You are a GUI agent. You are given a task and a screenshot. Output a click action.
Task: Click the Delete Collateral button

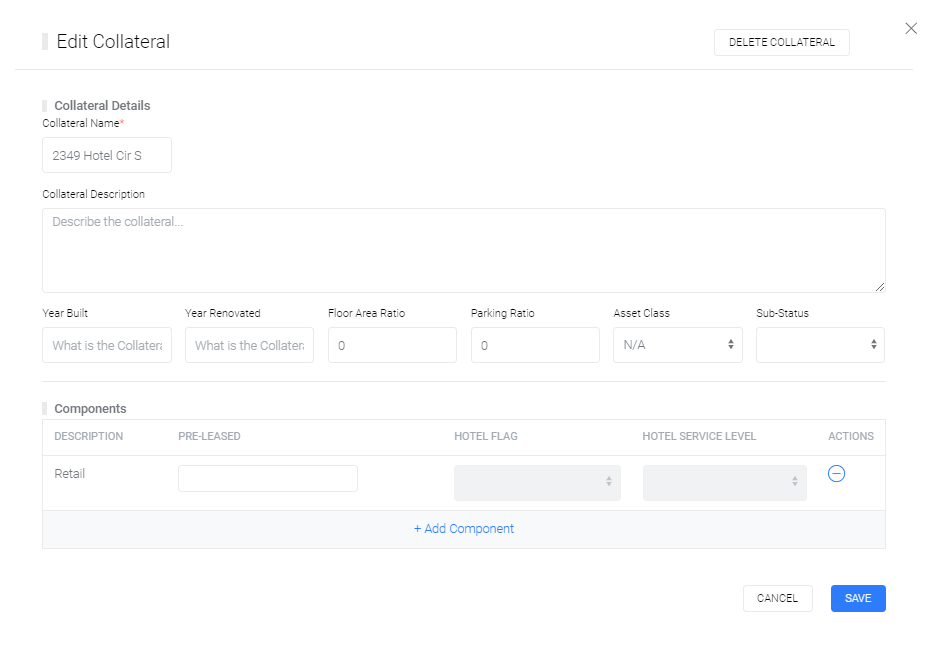782,42
